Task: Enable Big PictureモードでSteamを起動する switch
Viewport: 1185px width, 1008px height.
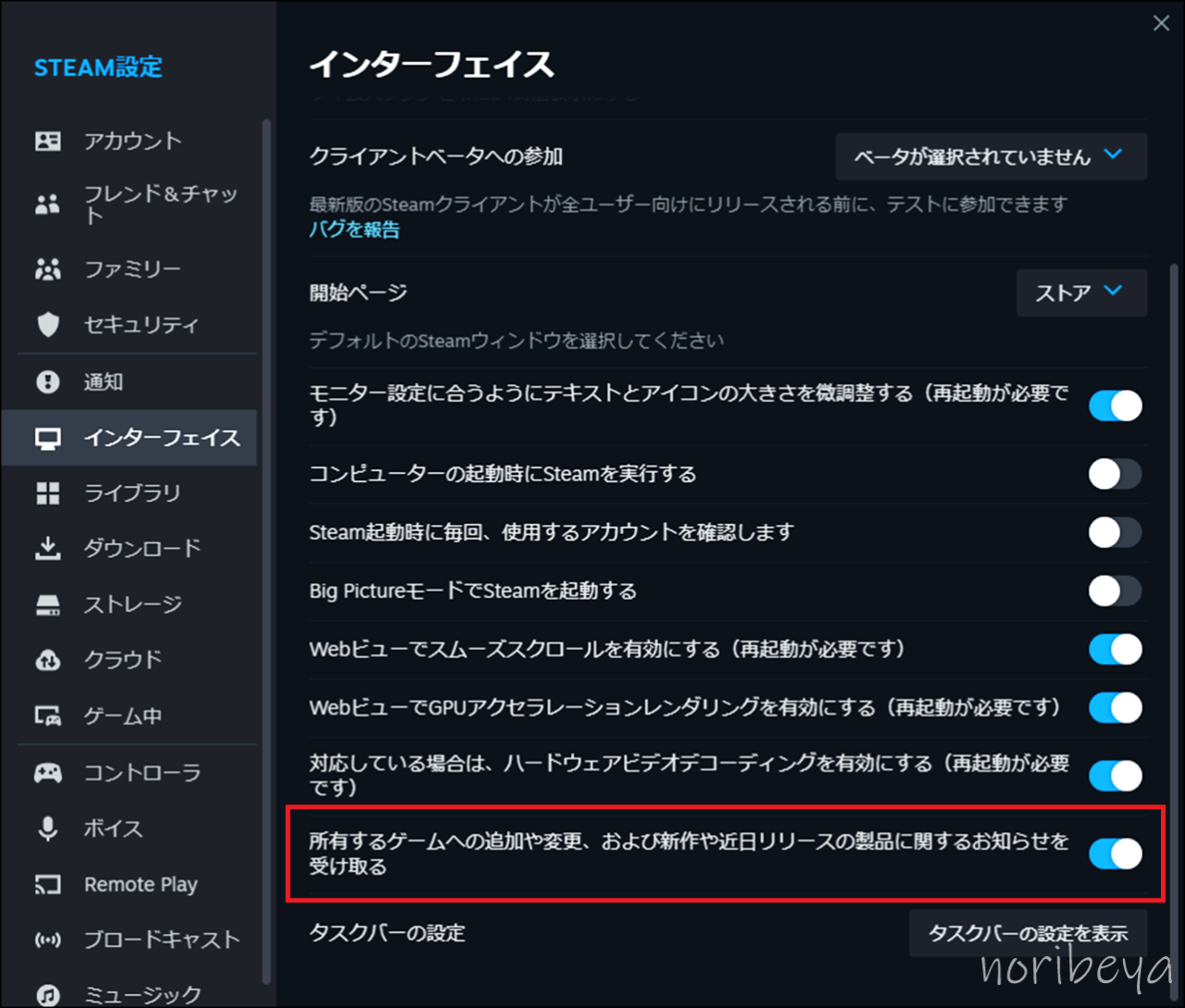Action: click(x=1115, y=591)
